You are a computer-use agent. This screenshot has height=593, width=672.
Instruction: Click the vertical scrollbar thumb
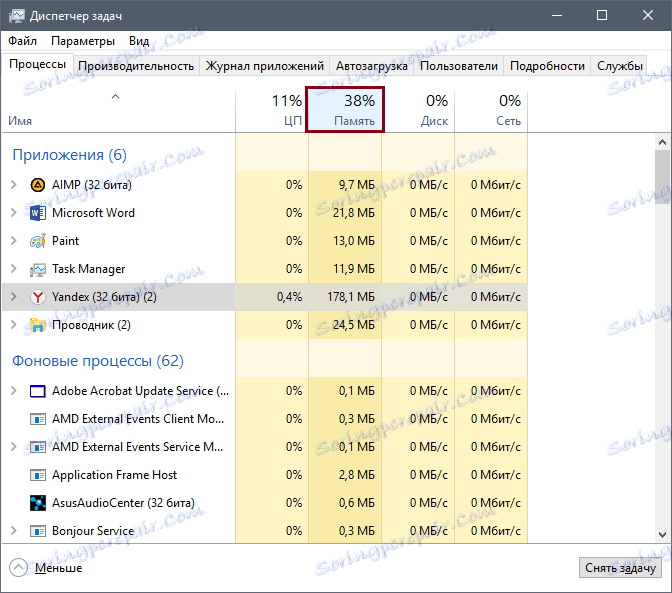pyautogui.click(x=662, y=177)
